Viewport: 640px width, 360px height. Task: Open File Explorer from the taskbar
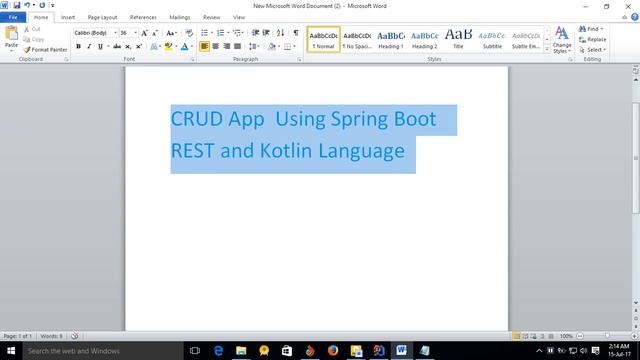241,351
